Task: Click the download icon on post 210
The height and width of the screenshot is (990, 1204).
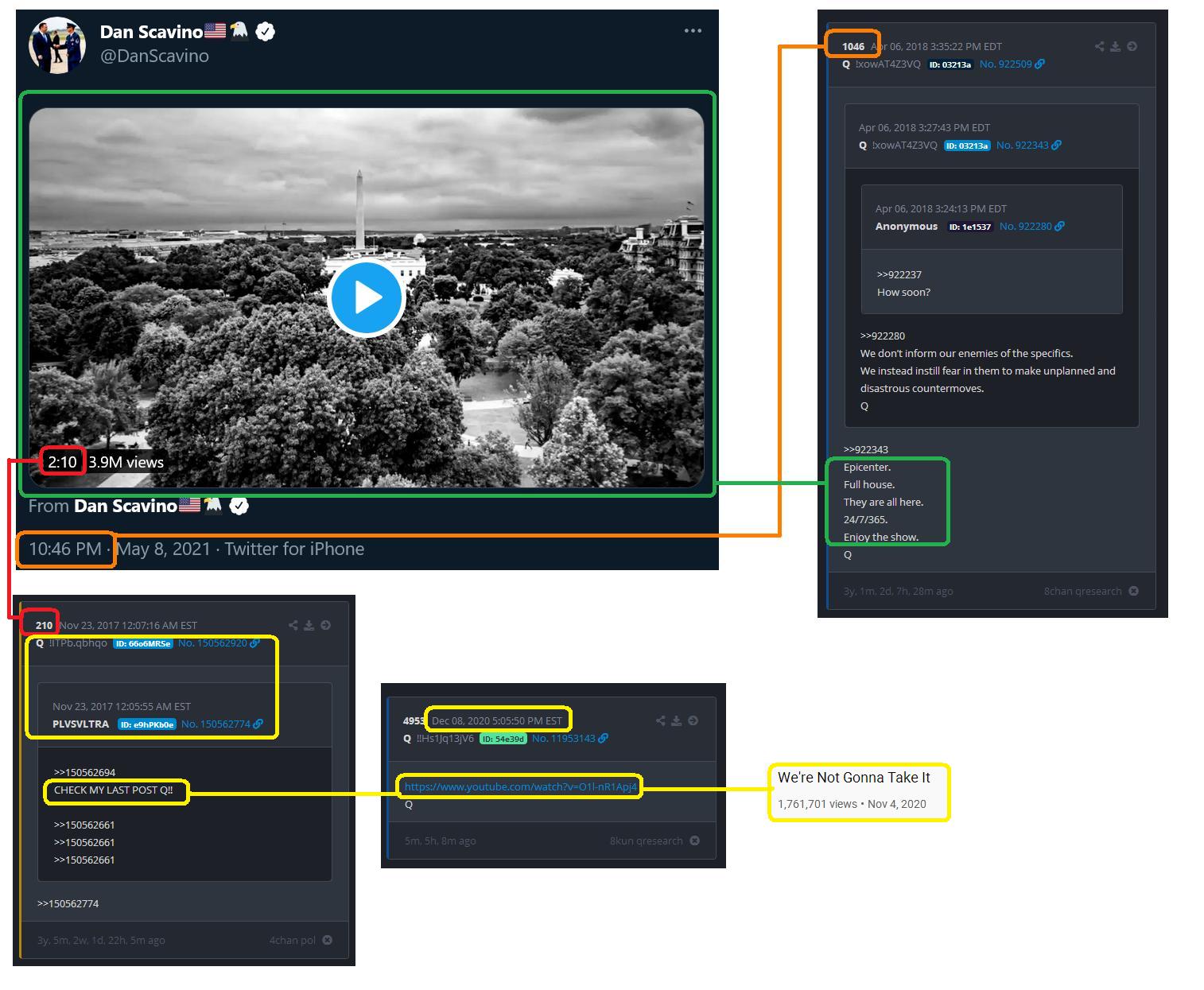Action: 309,625
